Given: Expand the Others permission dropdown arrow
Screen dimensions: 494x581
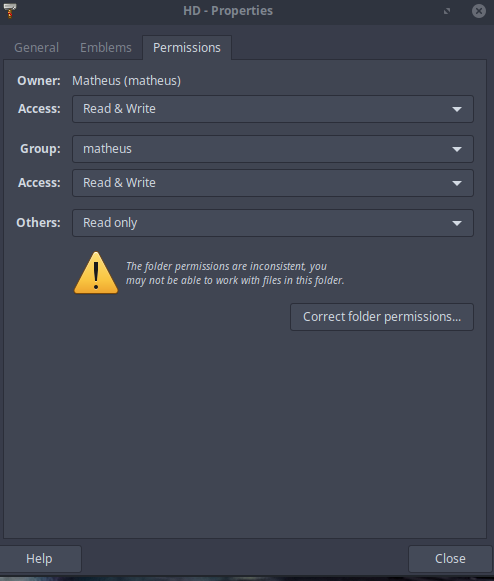Looking at the screenshot, I should click(457, 223).
